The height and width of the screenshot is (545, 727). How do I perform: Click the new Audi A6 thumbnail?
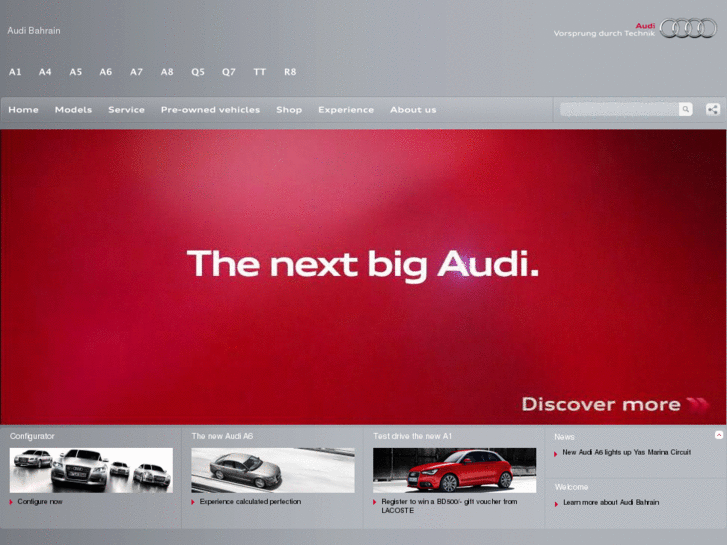pyautogui.click(x=273, y=470)
